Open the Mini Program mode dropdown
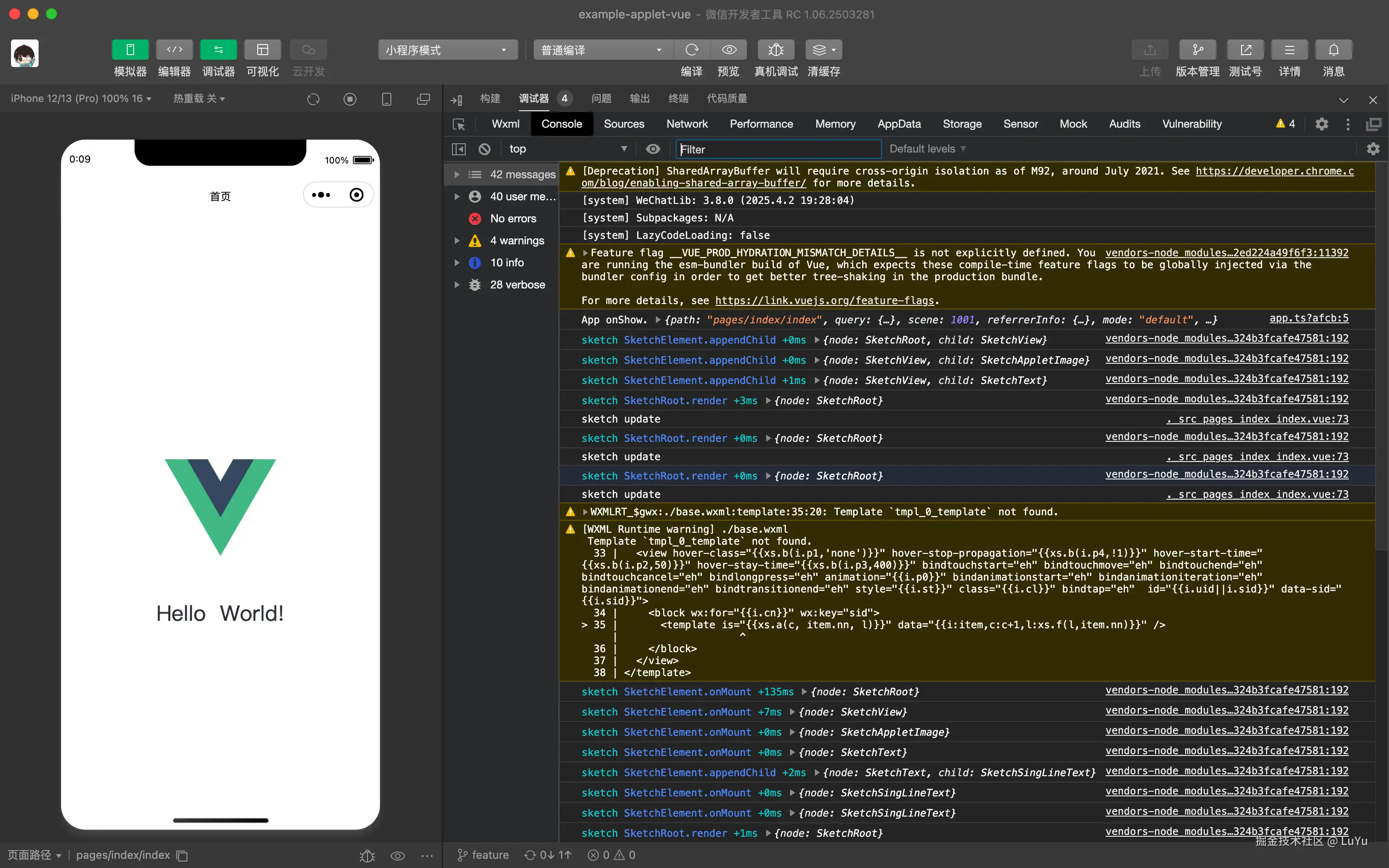Viewport: 1389px width, 868px height. (447, 50)
